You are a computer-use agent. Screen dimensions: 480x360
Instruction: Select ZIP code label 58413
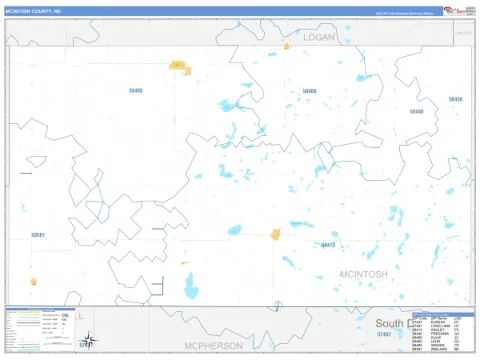tap(328, 245)
